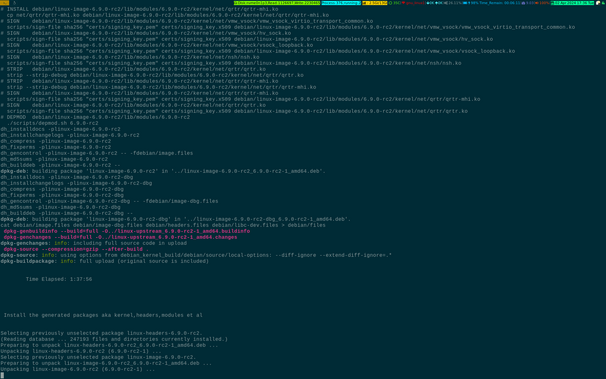Image resolution: width=606 pixels, height=379 pixels.
Task: Click the SIGN hv_sock.ko line
Action: pyautogui.click(x=146, y=33)
